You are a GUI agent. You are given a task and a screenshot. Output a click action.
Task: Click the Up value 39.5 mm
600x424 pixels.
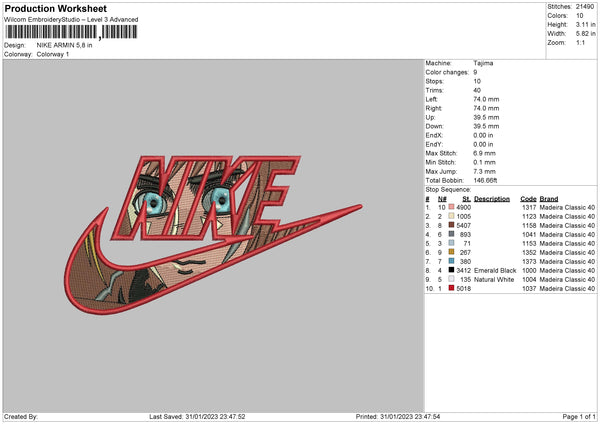coord(486,117)
